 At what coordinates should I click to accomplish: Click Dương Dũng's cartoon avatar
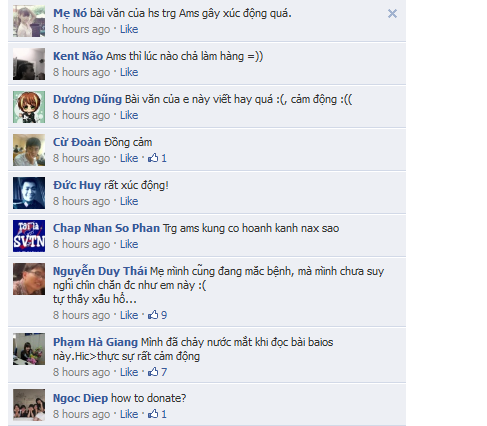tap(29, 107)
